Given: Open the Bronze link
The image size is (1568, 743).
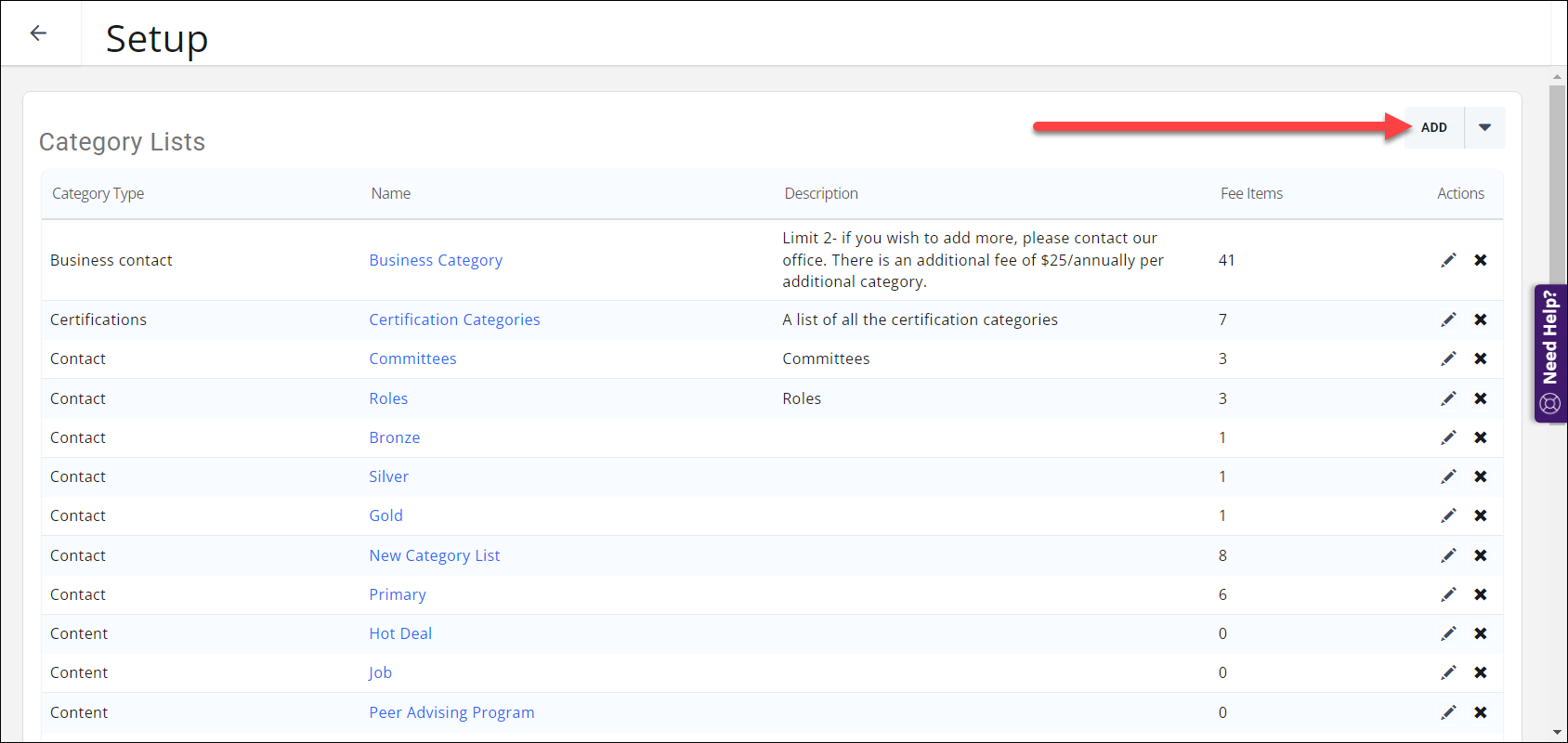Looking at the screenshot, I should tap(395, 437).
